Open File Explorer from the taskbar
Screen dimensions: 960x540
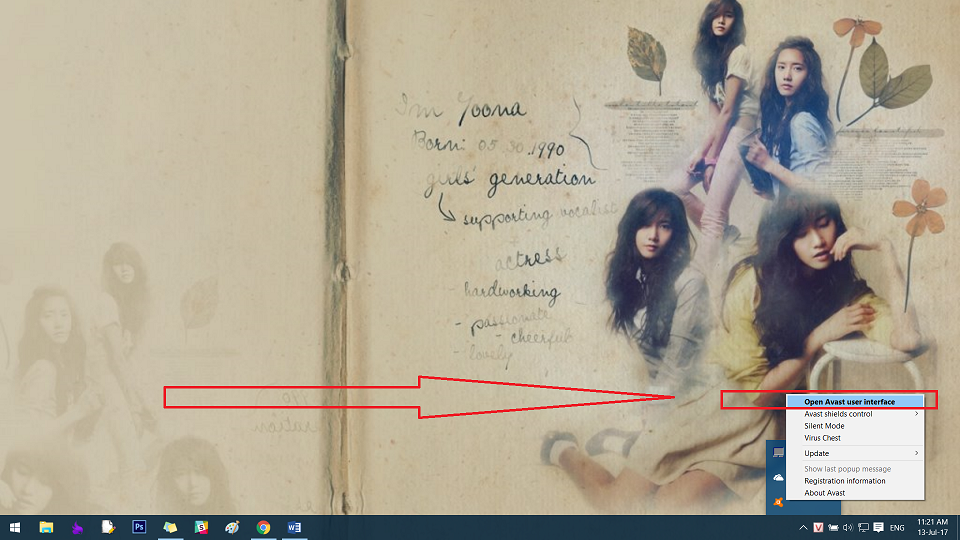pos(46,527)
